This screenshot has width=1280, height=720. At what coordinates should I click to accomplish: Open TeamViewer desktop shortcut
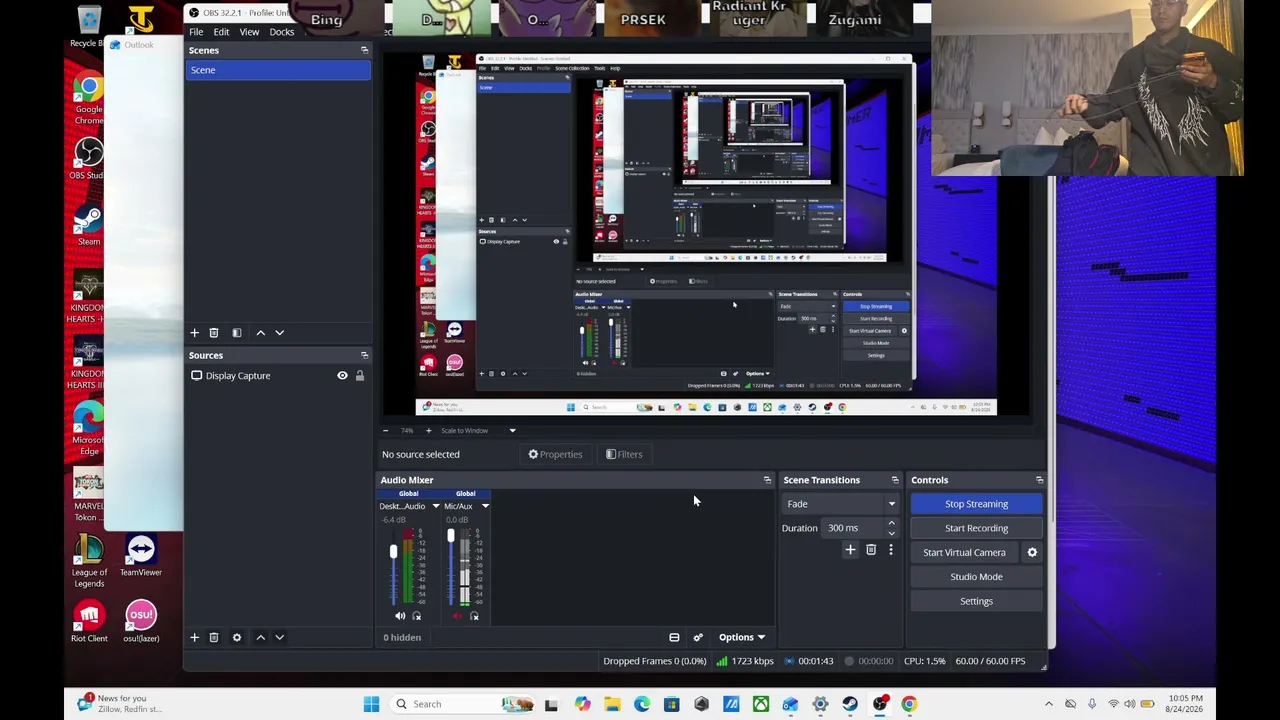(141, 556)
